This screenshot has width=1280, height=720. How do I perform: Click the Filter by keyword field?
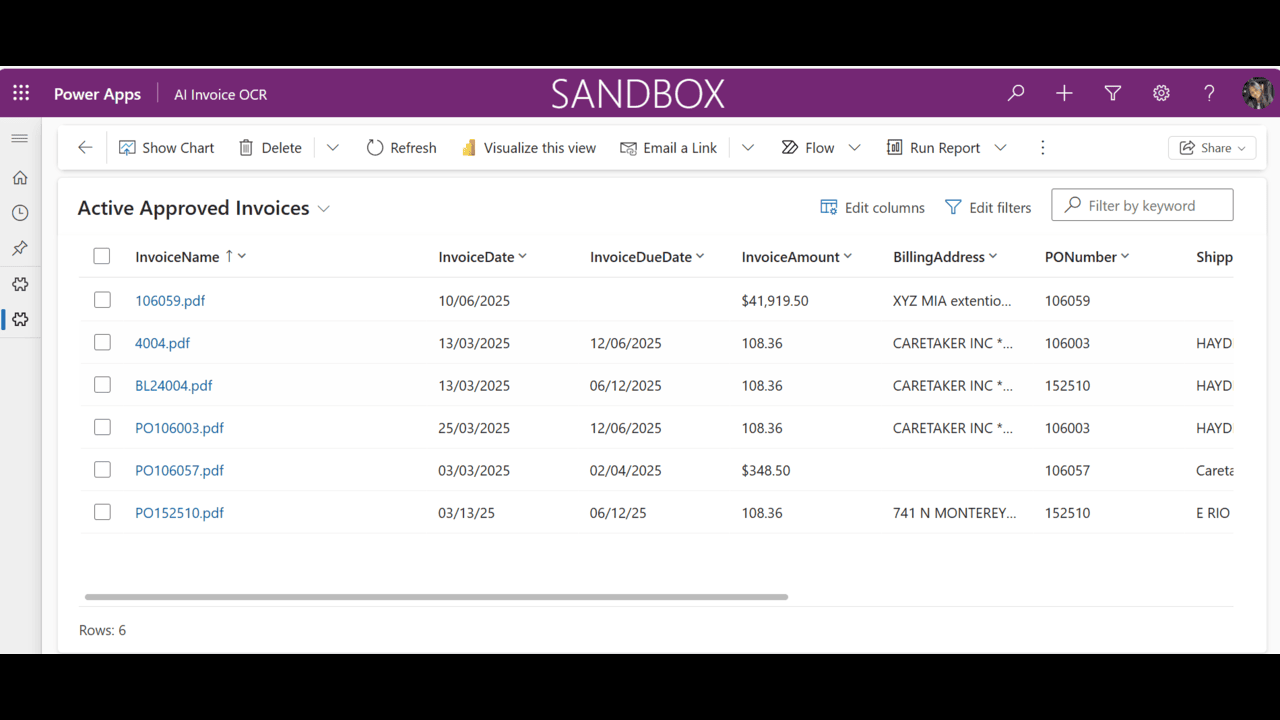tap(1142, 205)
